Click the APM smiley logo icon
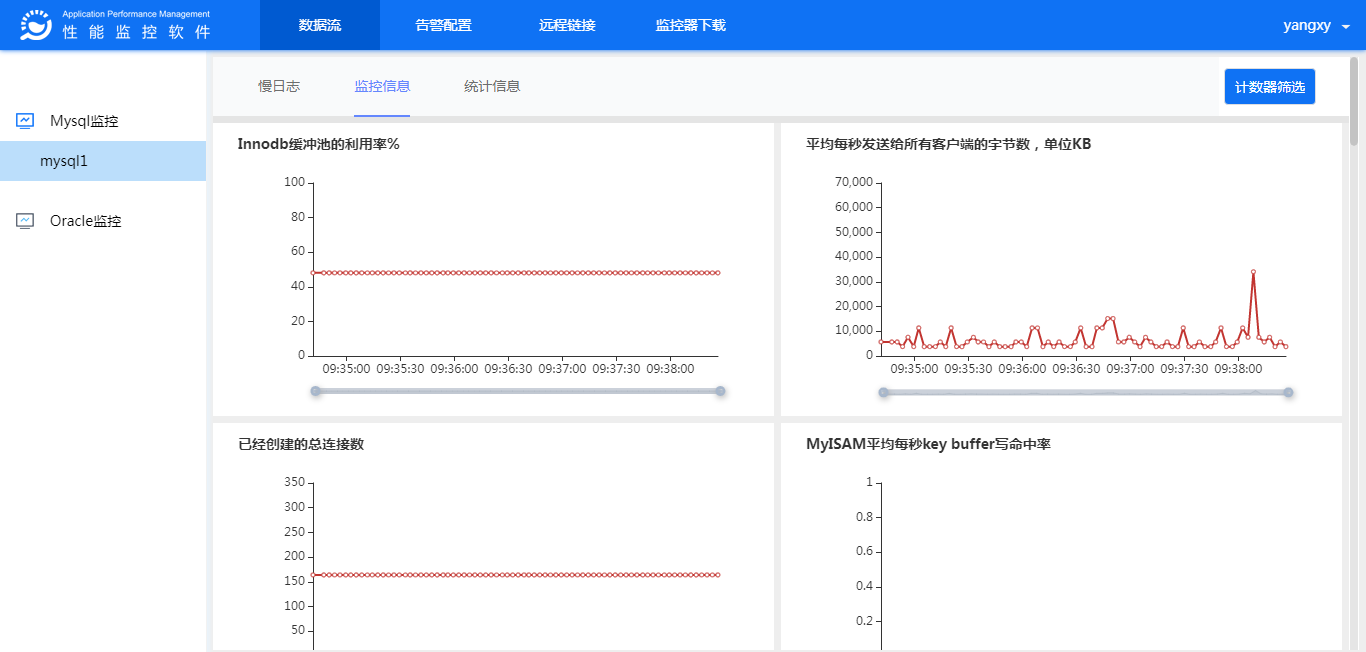1366x652 pixels. click(x=36, y=25)
